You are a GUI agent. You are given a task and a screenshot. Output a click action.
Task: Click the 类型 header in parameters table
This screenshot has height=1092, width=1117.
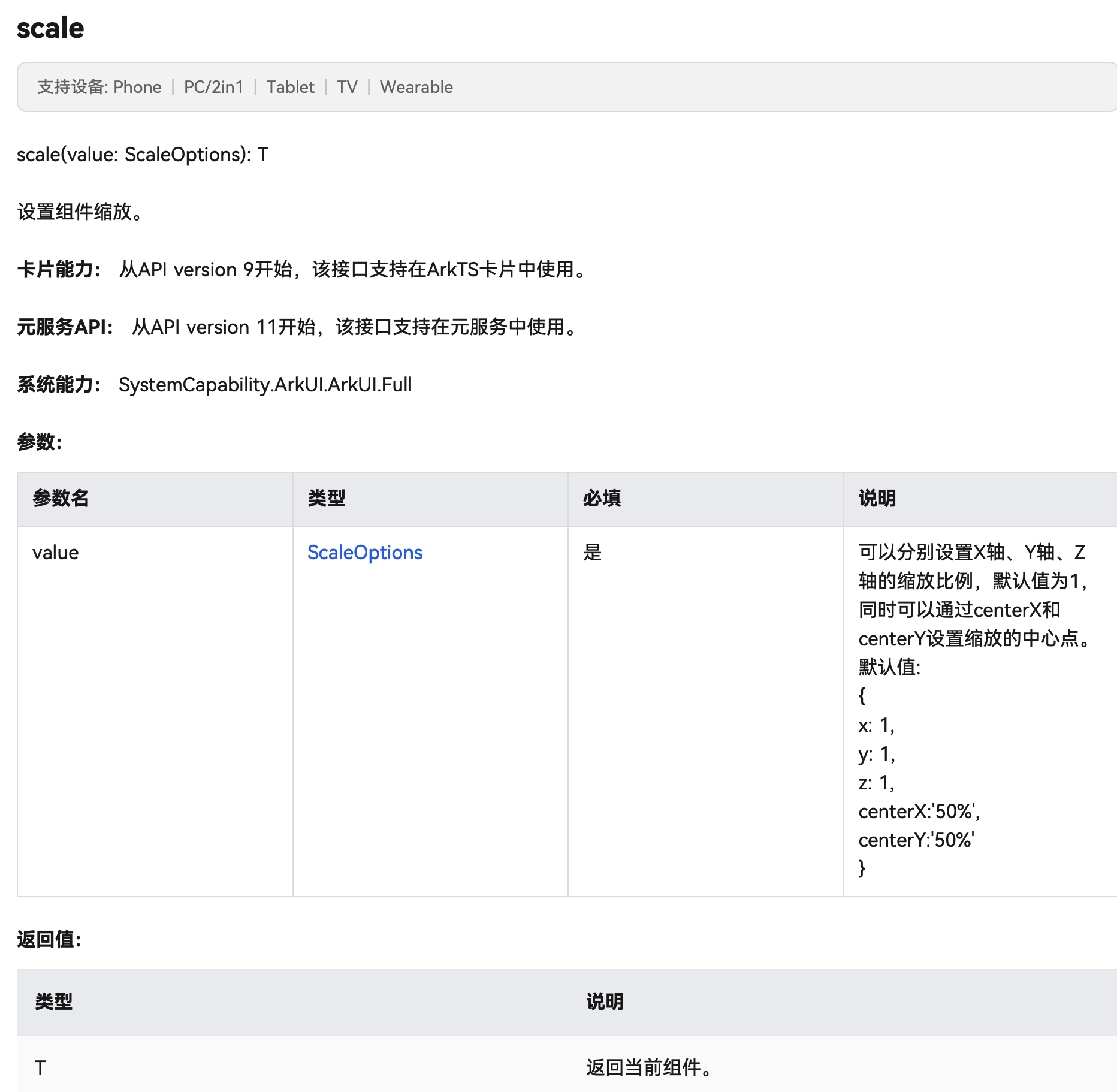point(327,499)
